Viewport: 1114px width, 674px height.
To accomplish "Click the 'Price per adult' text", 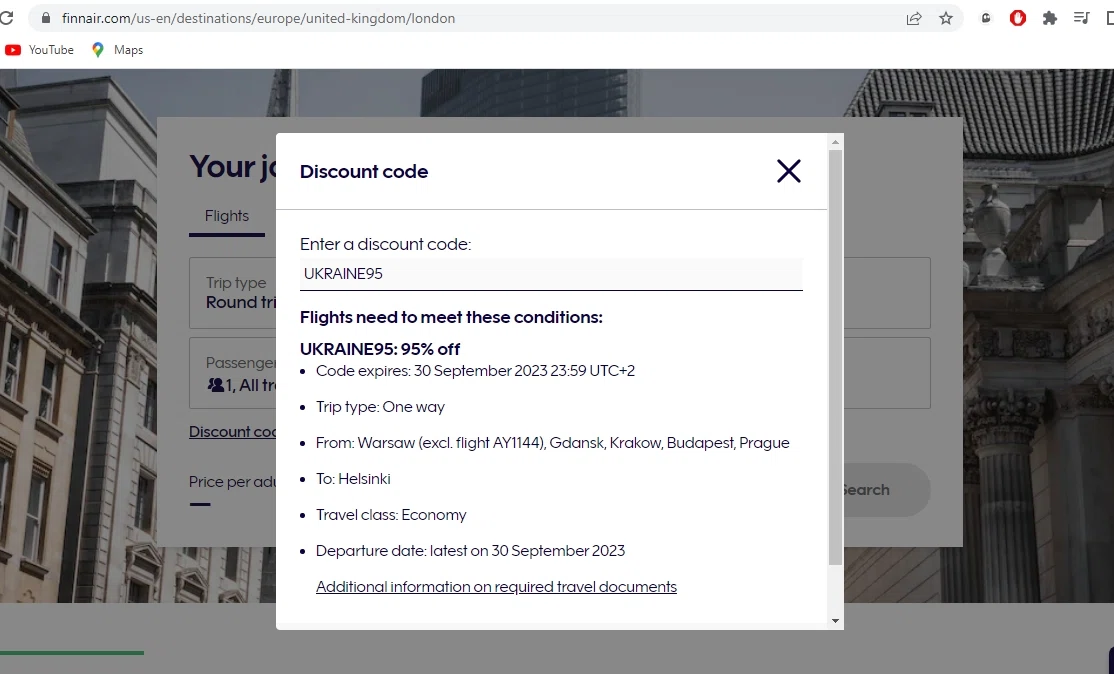I will tap(232, 482).
